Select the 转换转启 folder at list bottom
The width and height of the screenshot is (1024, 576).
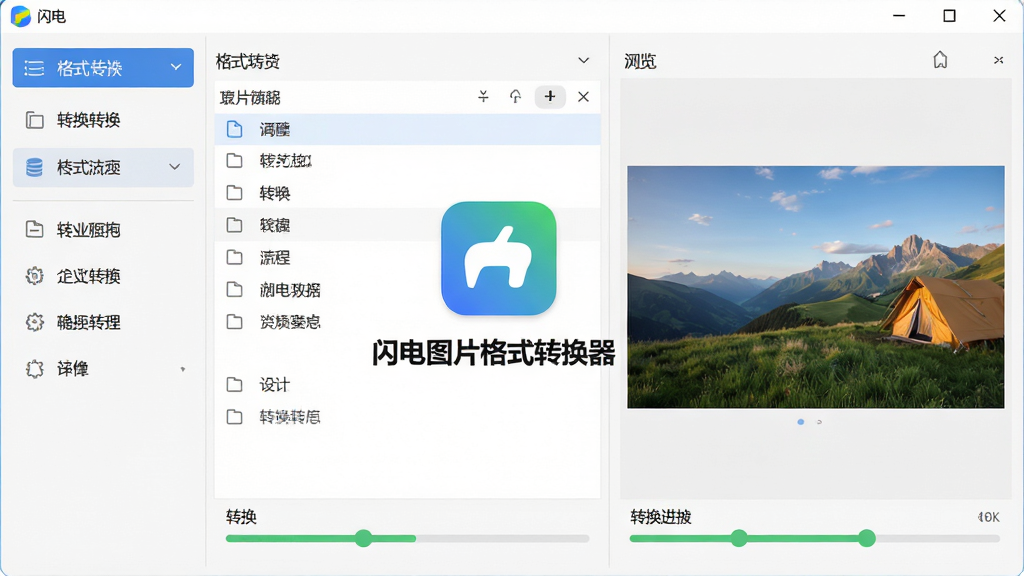[x=408, y=417]
